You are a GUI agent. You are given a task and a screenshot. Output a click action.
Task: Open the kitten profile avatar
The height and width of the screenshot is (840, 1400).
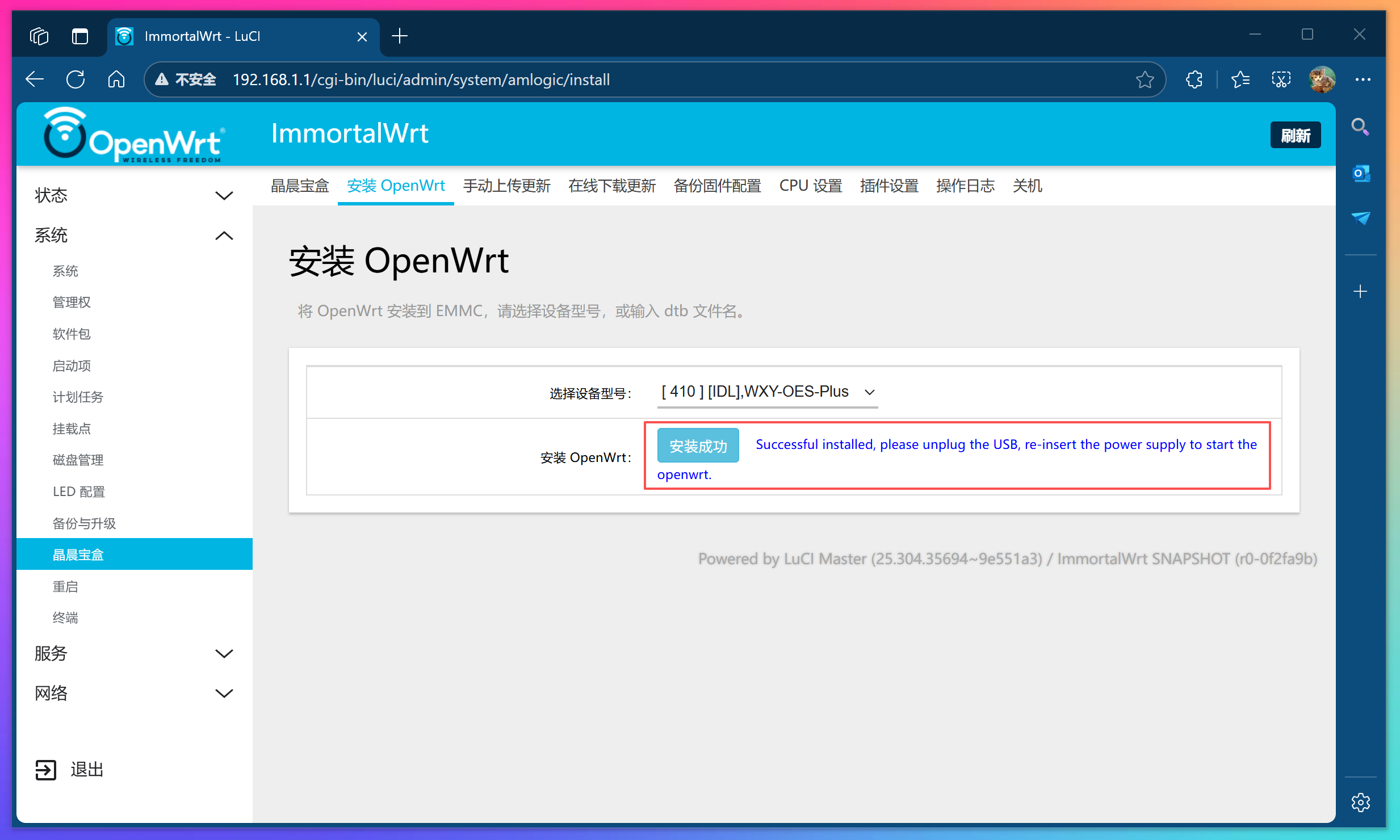click(1322, 79)
